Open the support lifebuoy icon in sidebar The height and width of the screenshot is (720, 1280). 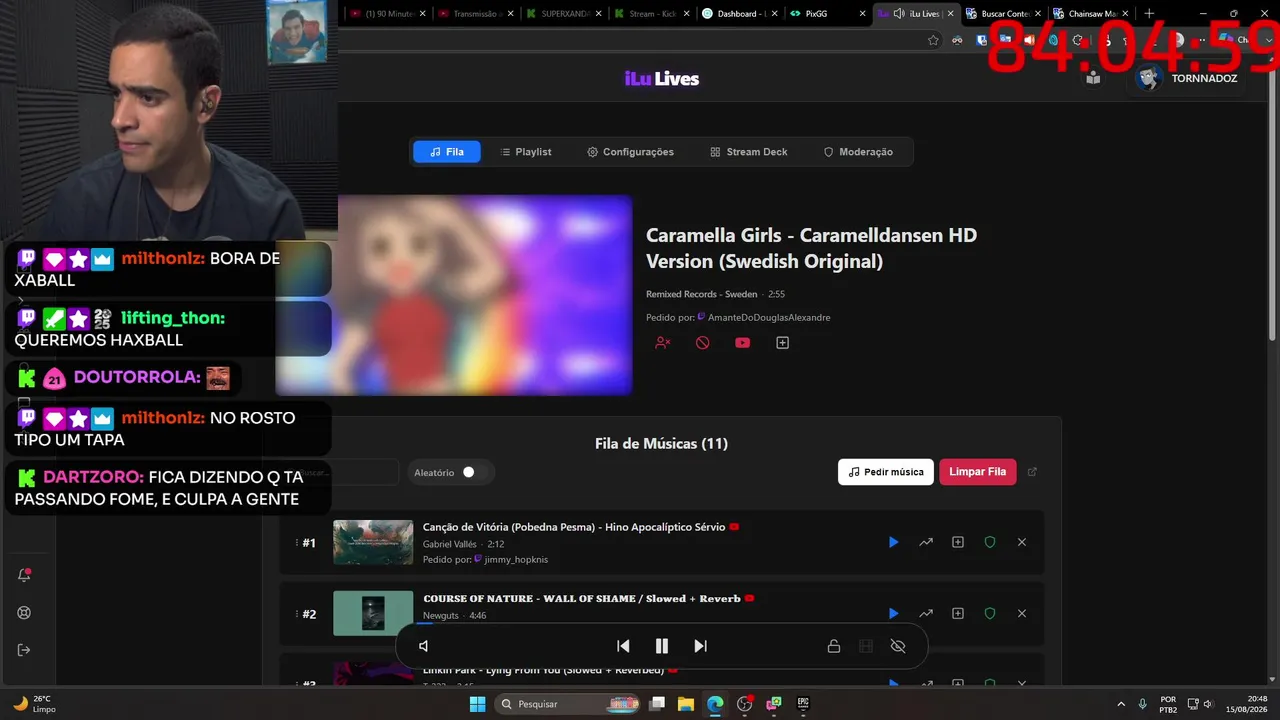(x=24, y=613)
